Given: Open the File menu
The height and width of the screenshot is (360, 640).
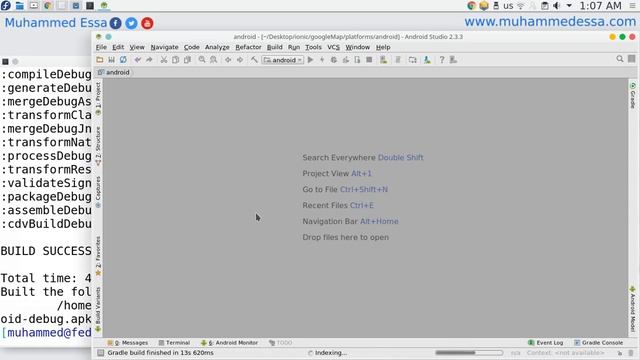Looking at the screenshot, I should click(101, 47).
